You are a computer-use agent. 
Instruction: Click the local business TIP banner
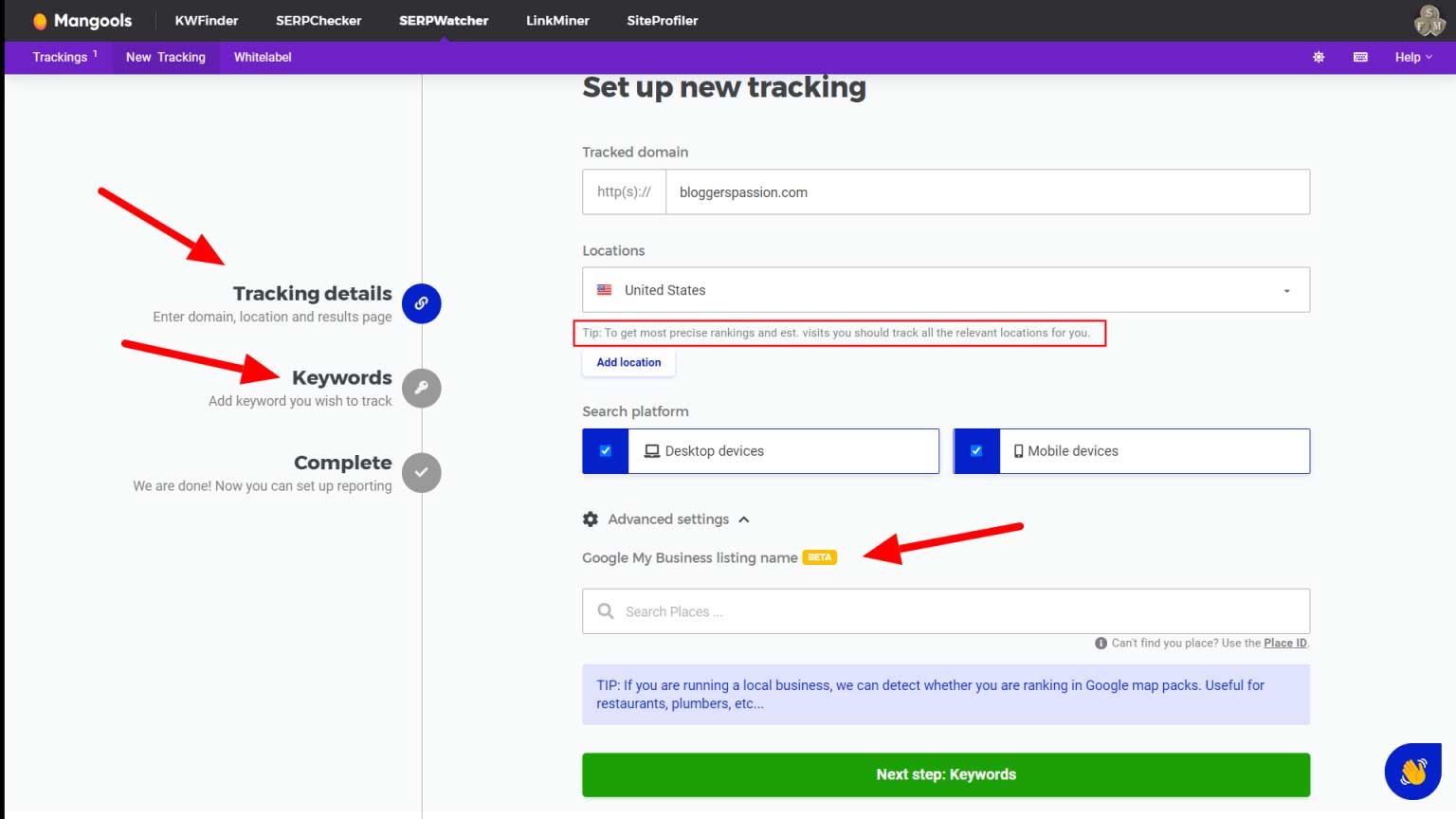(946, 695)
